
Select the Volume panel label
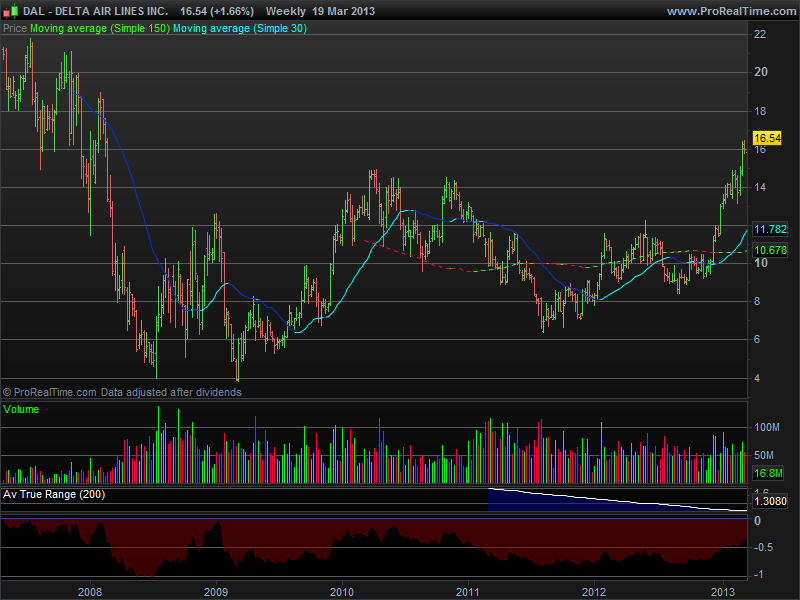tap(22, 410)
